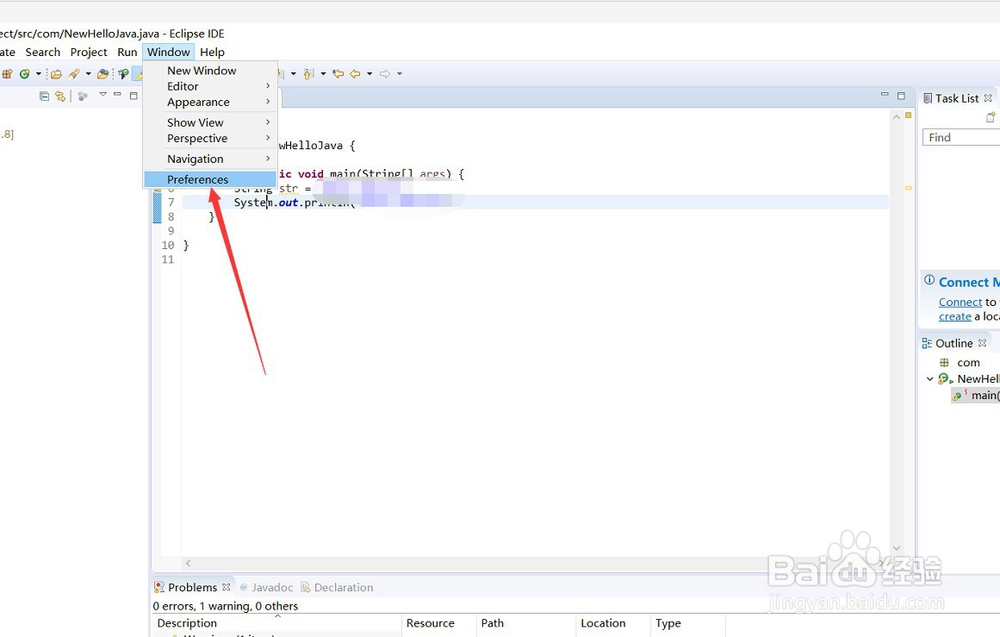
Task: Open the Back history dropdown arrow
Action: (x=369, y=74)
